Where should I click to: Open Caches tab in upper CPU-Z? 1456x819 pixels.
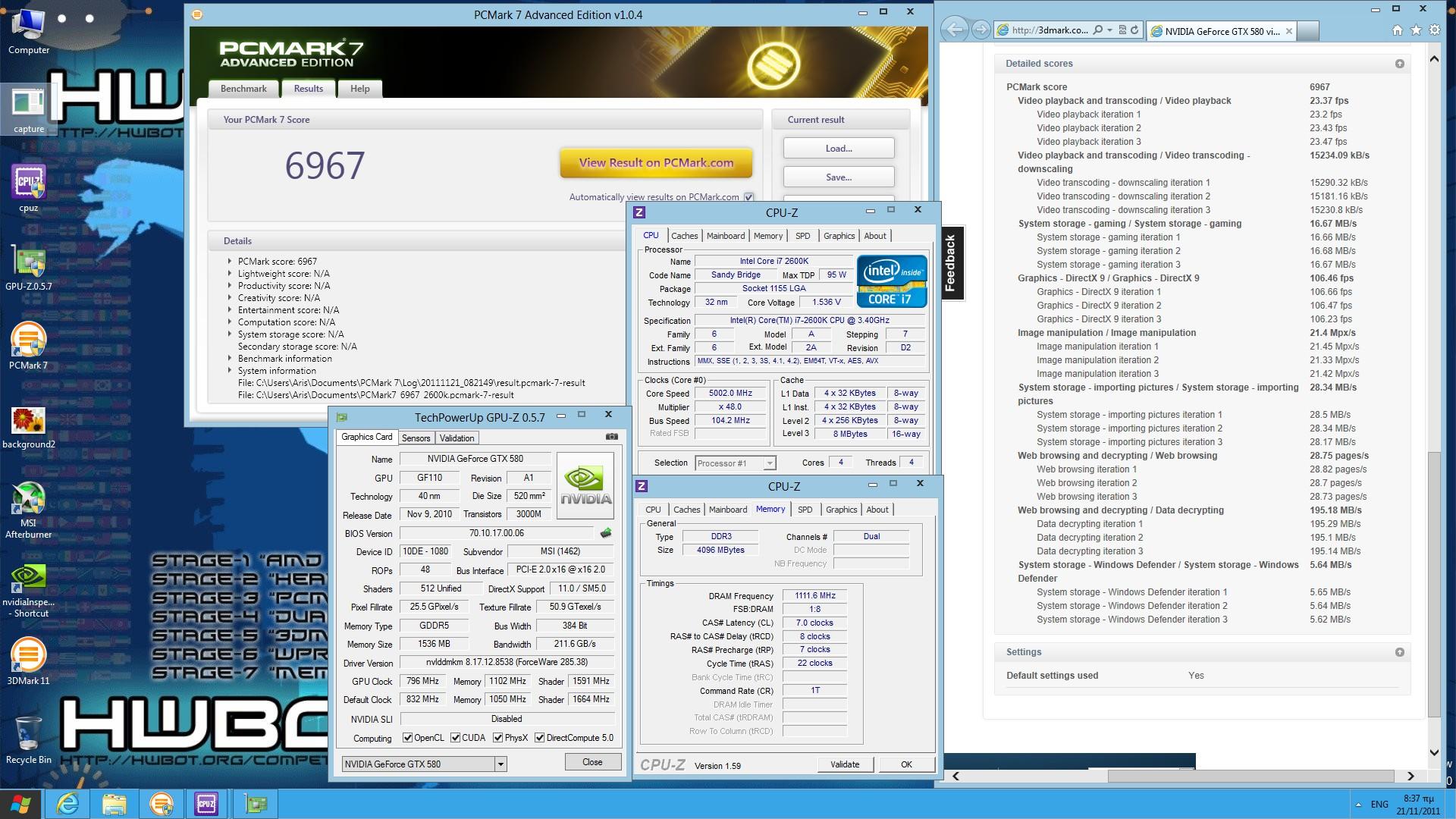pyautogui.click(x=684, y=236)
